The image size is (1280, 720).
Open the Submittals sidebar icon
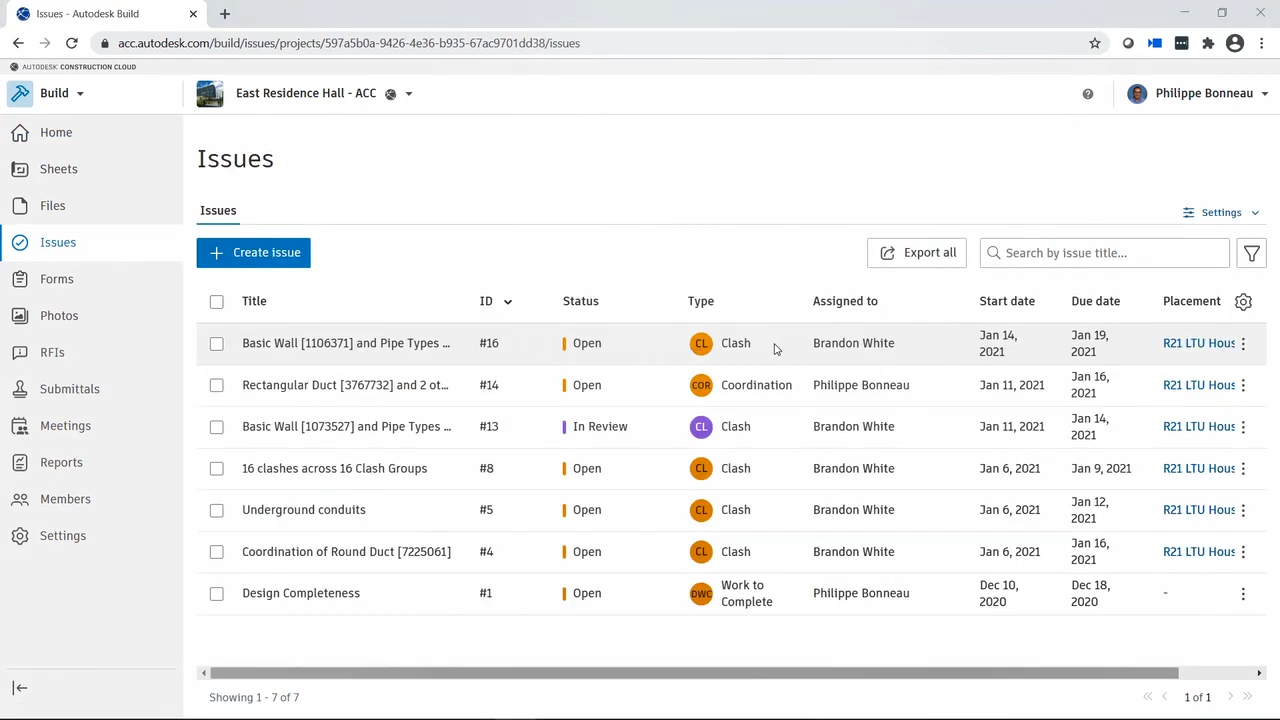pyautogui.click(x=20, y=389)
